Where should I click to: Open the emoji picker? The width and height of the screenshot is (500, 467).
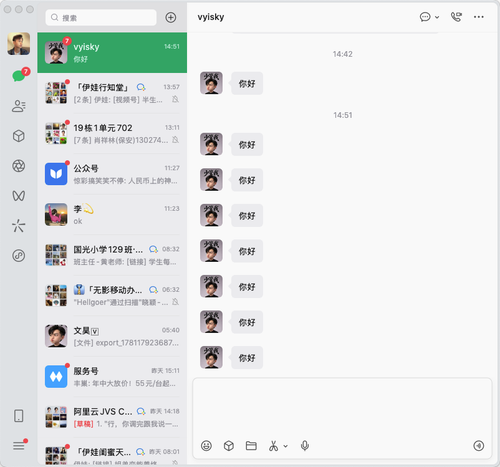tap(206, 446)
